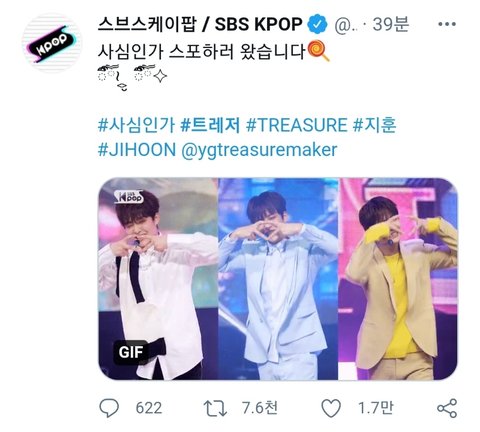Open the right beige jacket GIF panel

click(398, 279)
